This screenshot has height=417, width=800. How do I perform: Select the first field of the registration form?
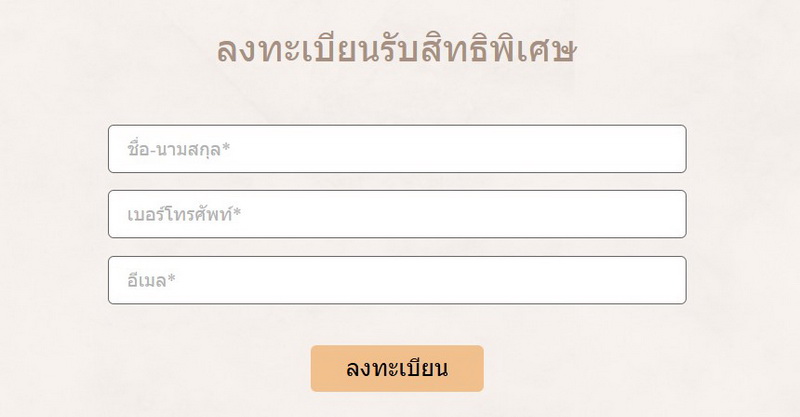click(397, 149)
